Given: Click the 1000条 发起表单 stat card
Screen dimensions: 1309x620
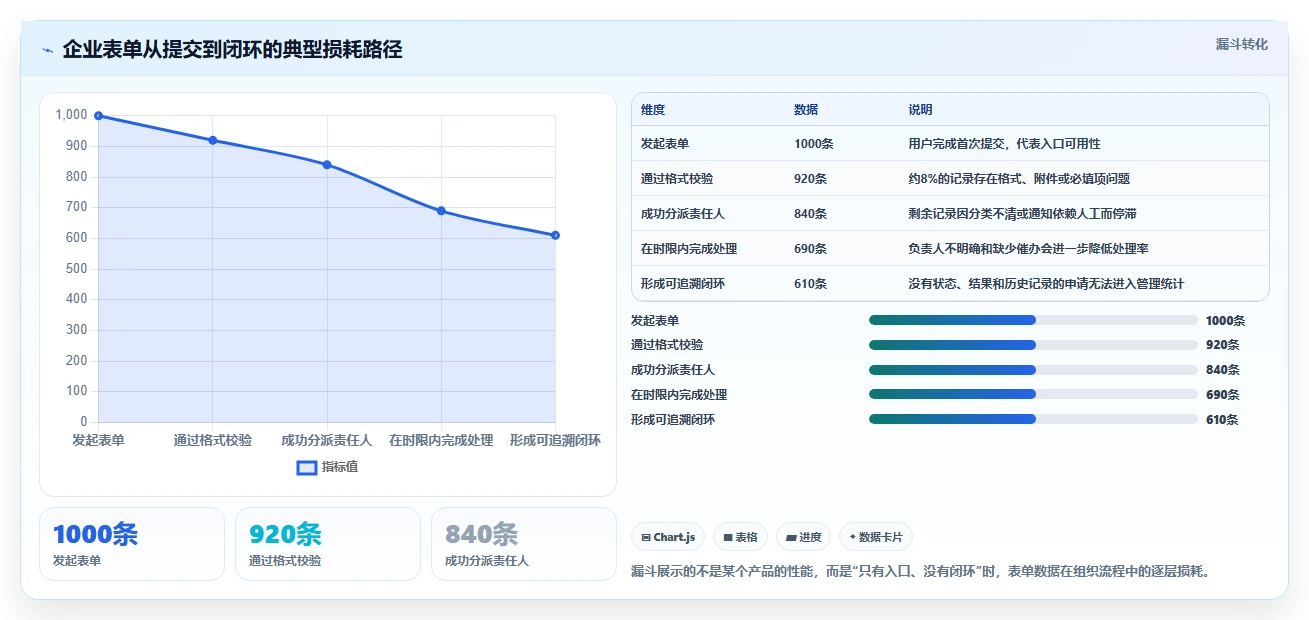Looking at the screenshot, I should 132,544.
